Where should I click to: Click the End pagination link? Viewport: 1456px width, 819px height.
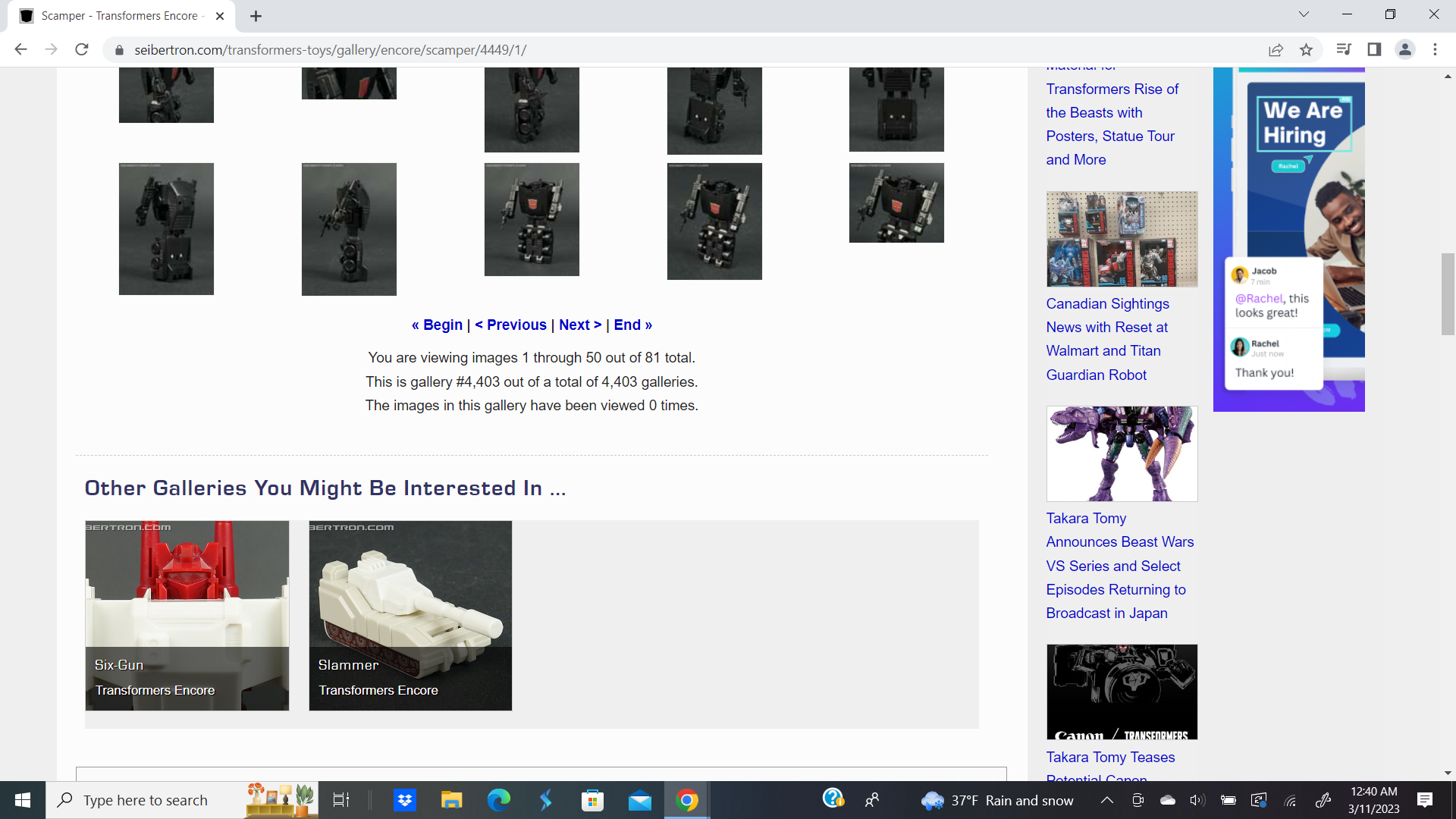tap(632, 325)
